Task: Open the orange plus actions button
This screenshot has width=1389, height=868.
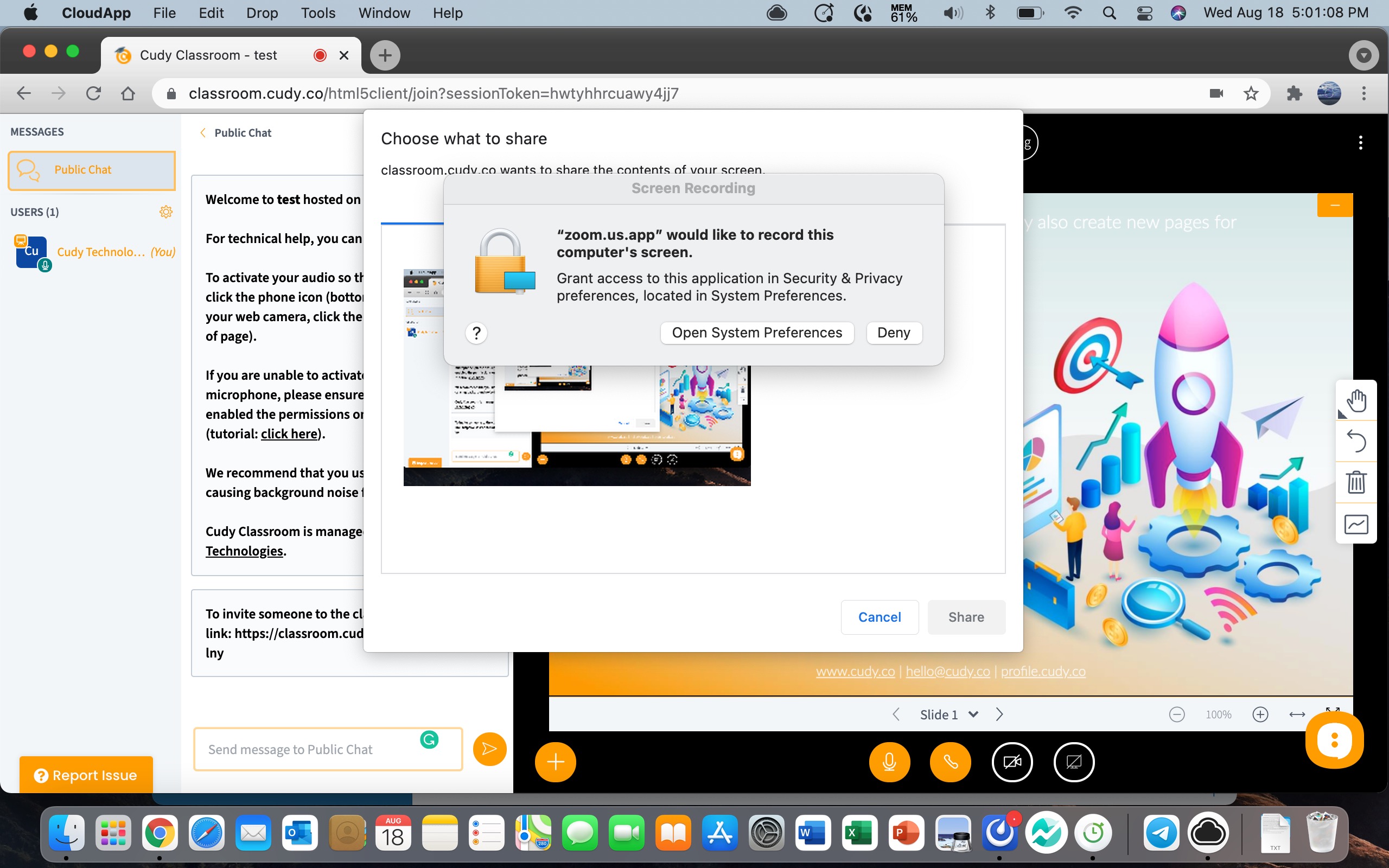Action: (x=555, y=762)
